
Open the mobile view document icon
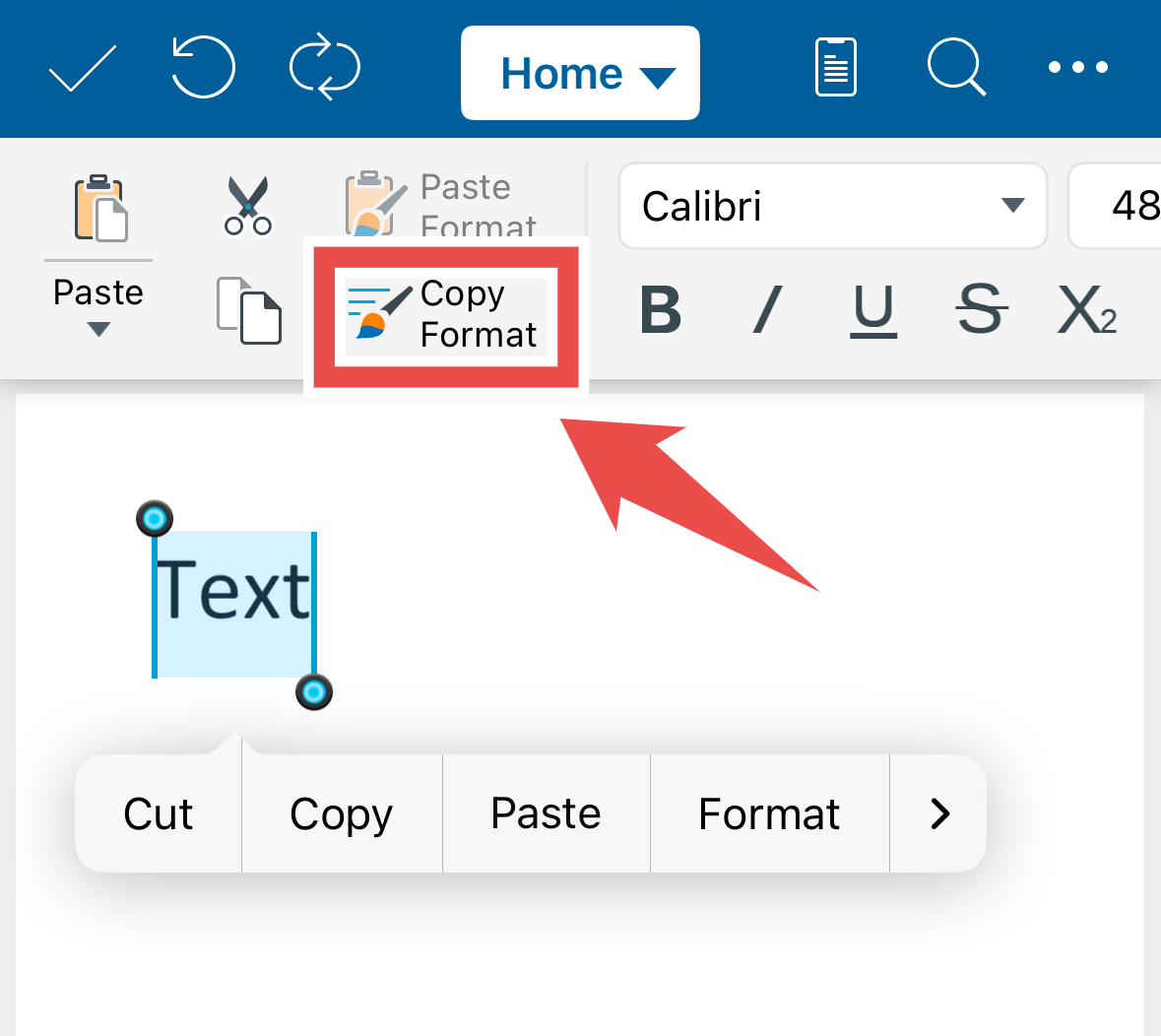click(836, 67)
